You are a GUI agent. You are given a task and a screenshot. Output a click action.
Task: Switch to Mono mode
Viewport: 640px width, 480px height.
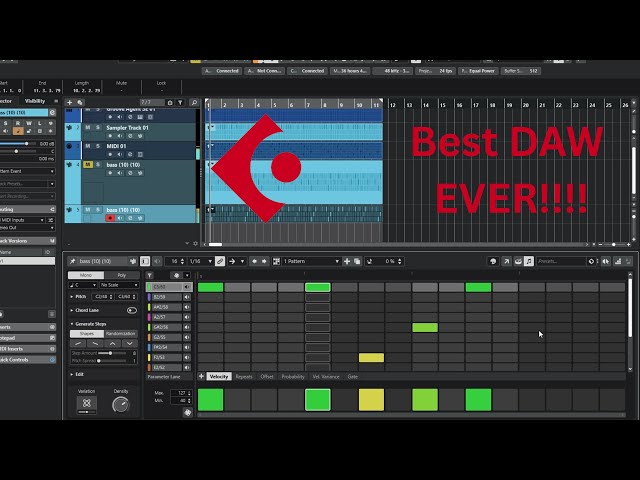pyautogui.click(x=86, y=275)
